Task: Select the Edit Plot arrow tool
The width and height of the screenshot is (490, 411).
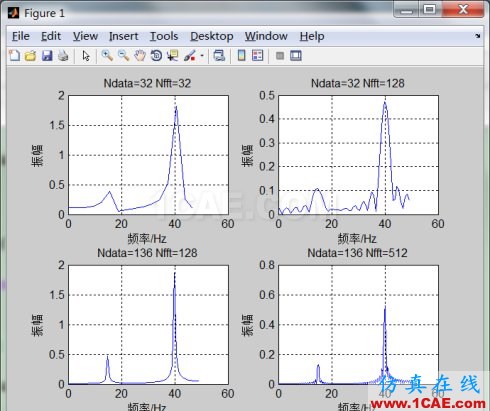Action: click(86, 56)
